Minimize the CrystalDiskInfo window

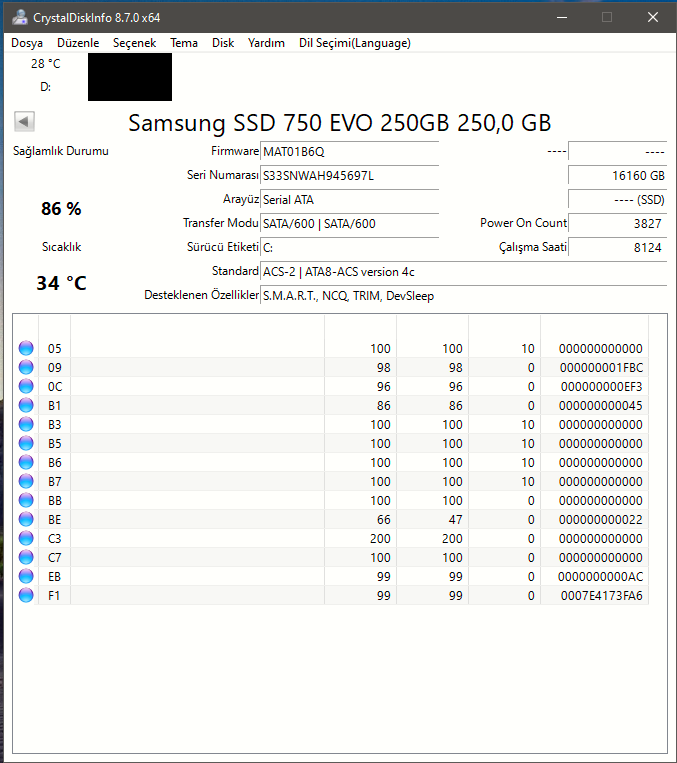click(x=562, y=18)
